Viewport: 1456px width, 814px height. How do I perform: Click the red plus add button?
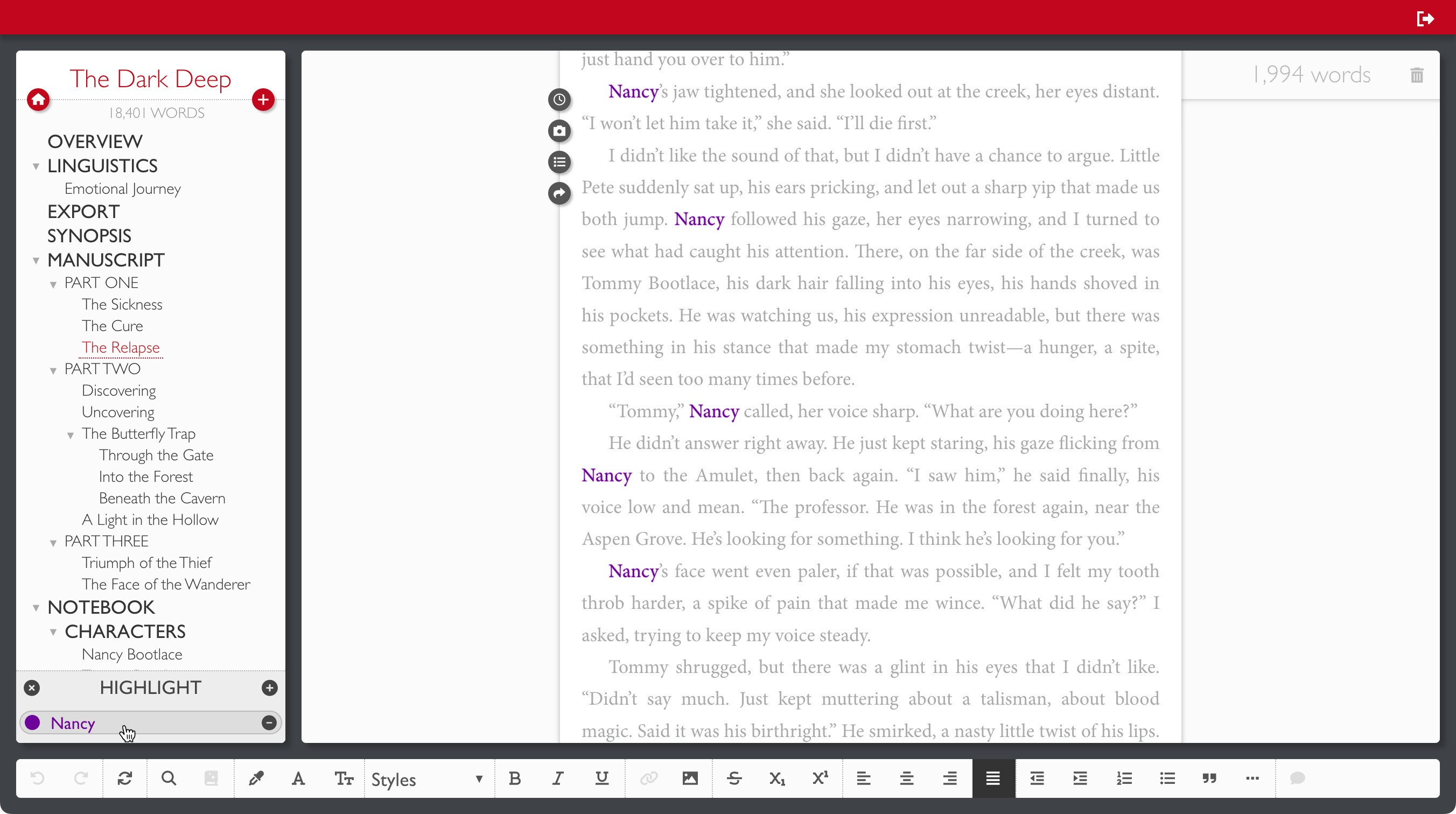(263, 100)
